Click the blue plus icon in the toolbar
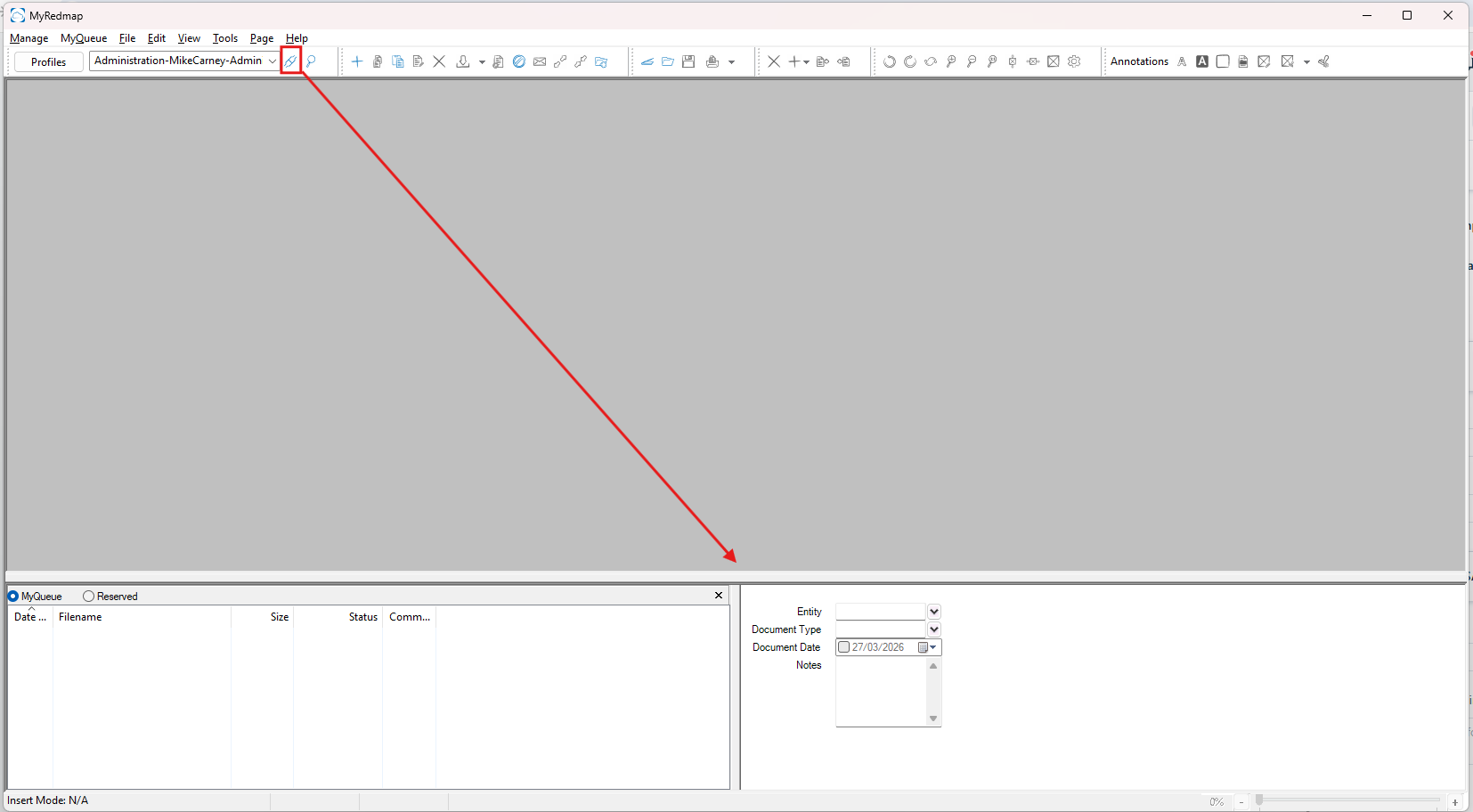The image size is (1473, 812). pos(357,61)
